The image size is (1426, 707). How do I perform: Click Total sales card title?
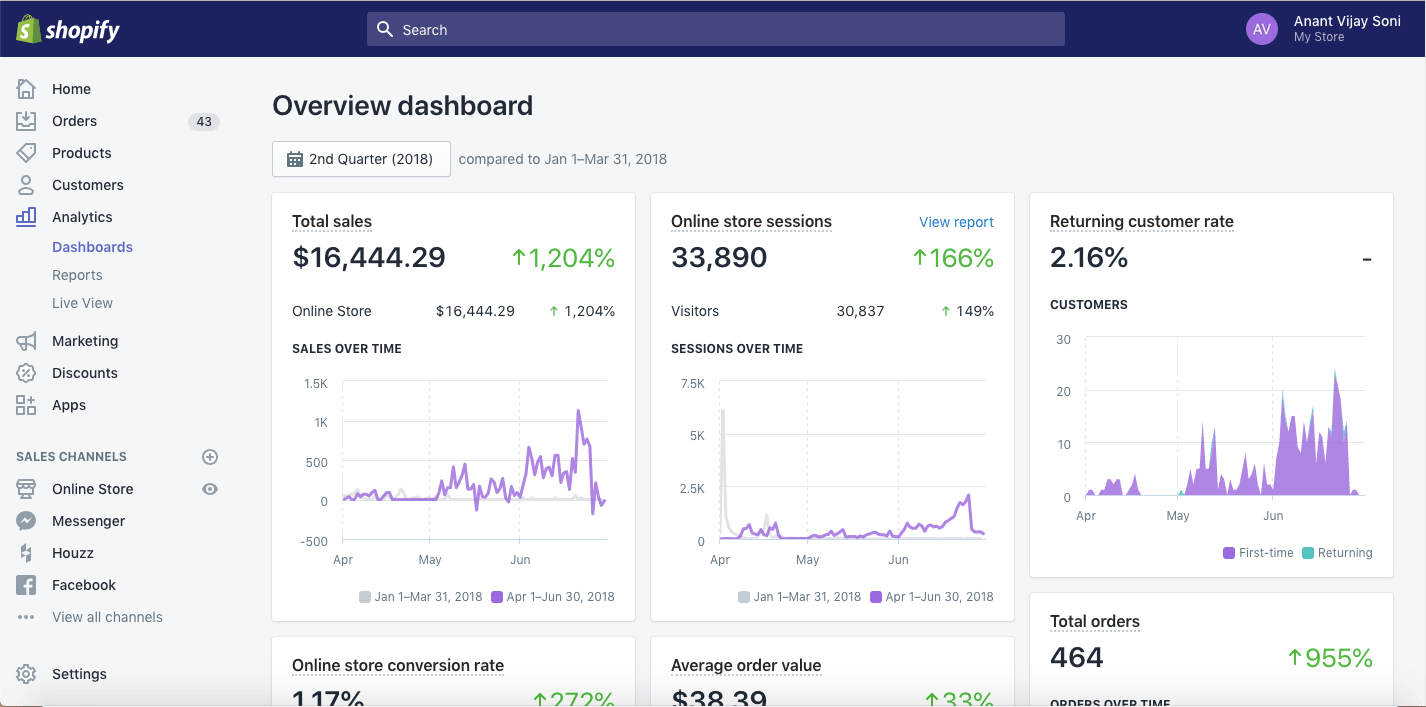(332, 222)
